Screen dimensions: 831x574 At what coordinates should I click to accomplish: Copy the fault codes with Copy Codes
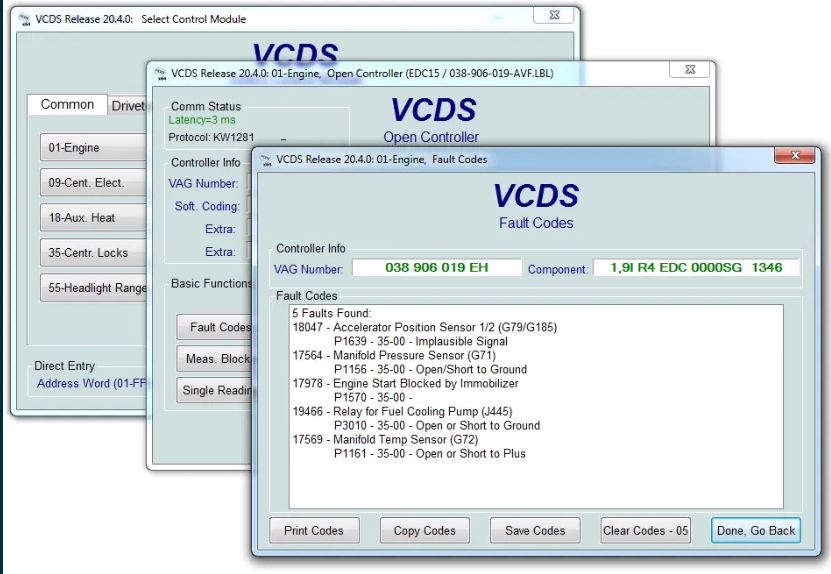(425, 531)
